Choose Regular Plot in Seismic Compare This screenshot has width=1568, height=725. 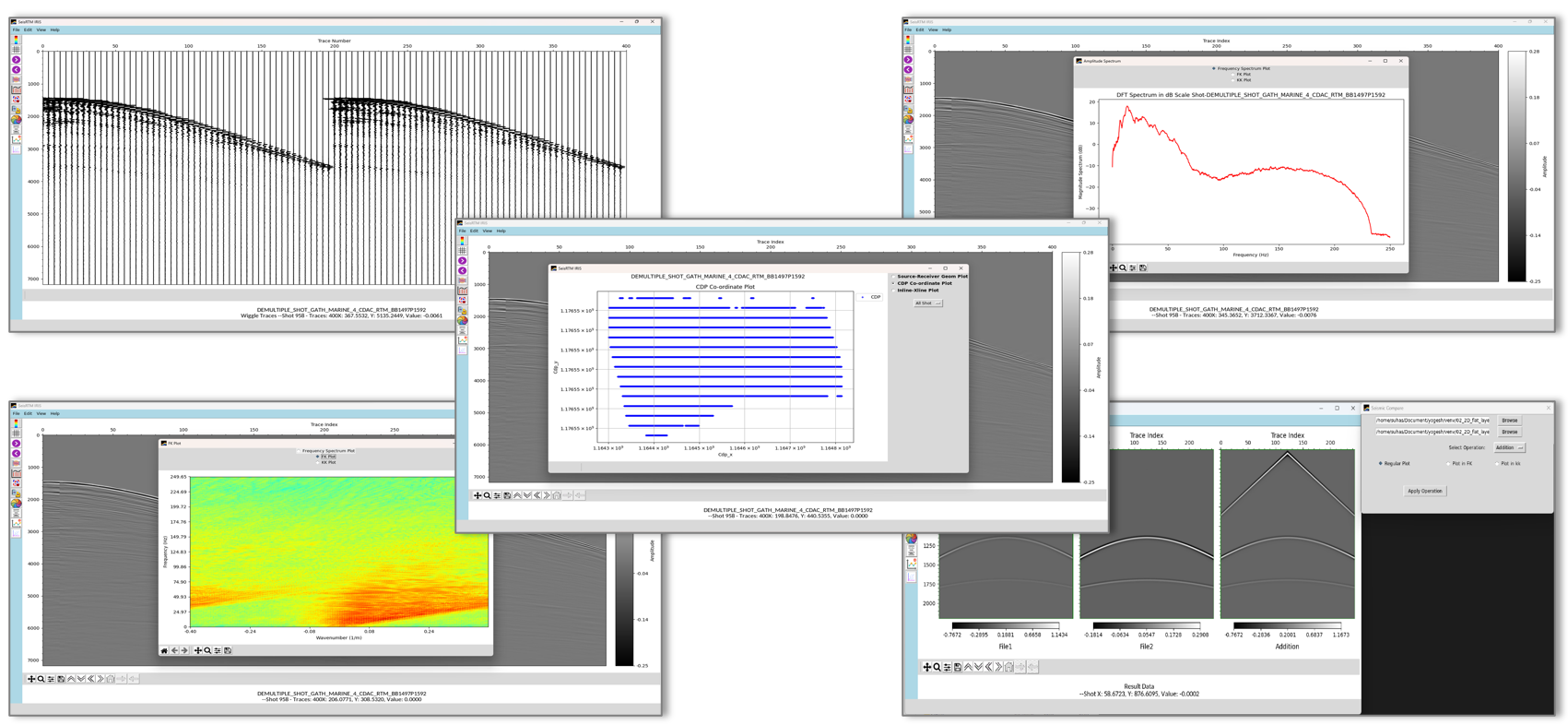(x=1395, y=464)
